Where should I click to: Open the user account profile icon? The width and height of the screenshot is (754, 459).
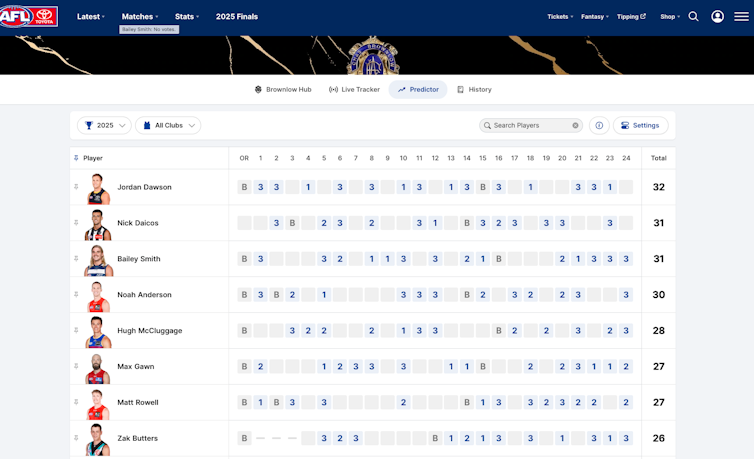(x=717, y=16)
